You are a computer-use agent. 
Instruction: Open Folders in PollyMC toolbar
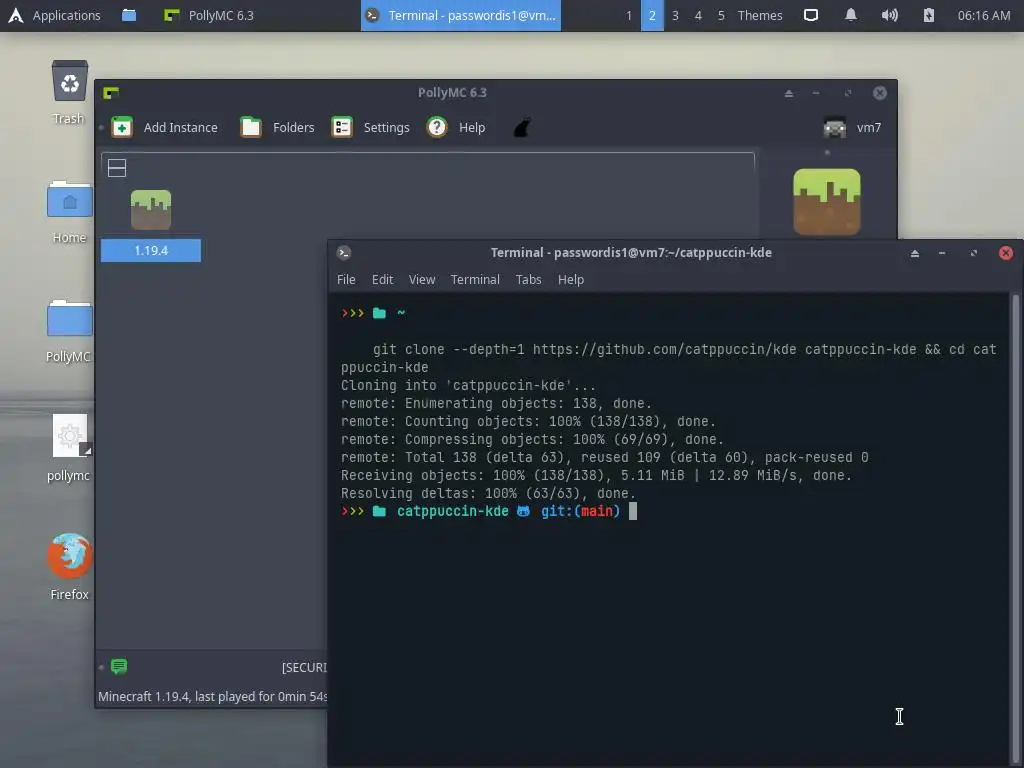click(x=278, y=127)
